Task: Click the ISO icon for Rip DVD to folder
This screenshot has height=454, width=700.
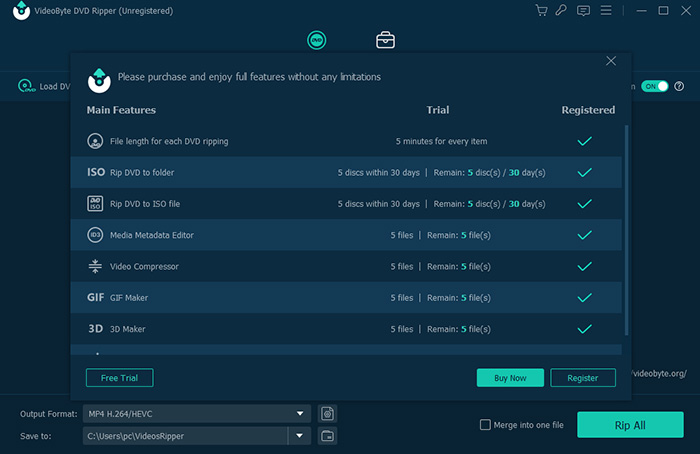Action: click(x=96, y=172)
